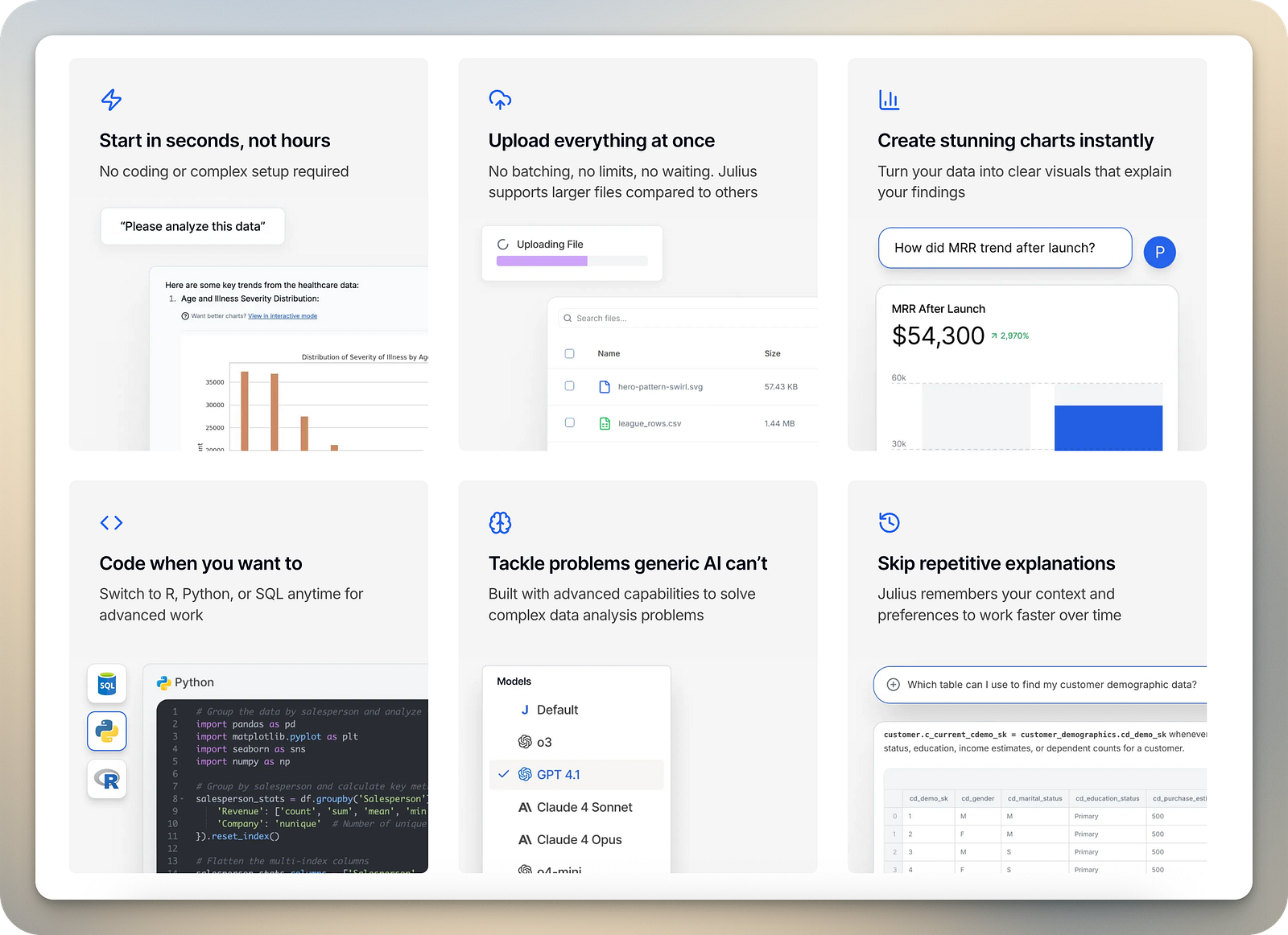Click the brain icon

pos(500,523)
